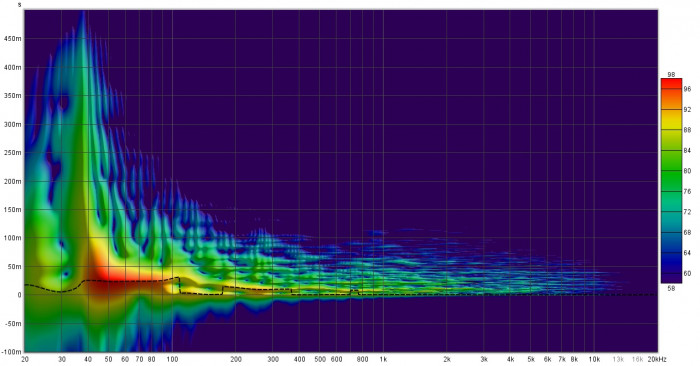
Task: Click the 200m time axis label
Action: [x=13, y=182]
